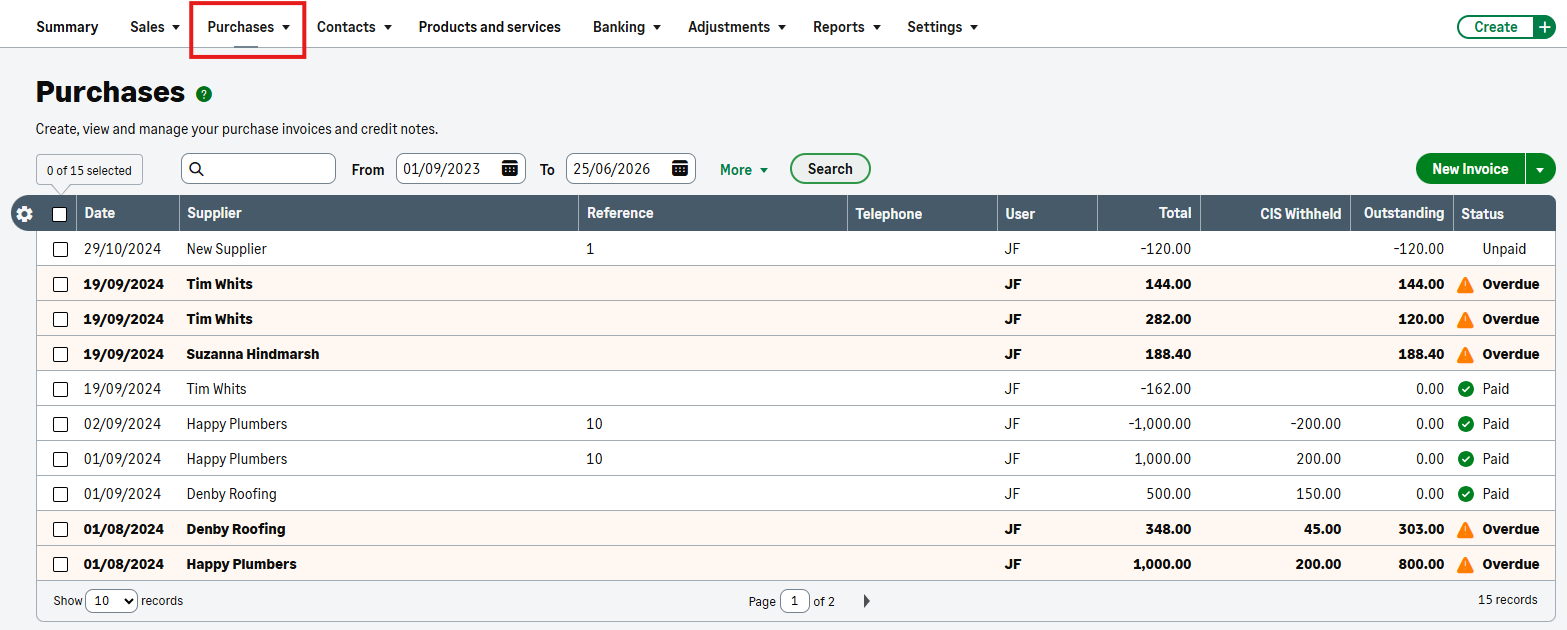Expand the Sales menu
Screen dimensions: 1567x630
click(x=155, y=27)
